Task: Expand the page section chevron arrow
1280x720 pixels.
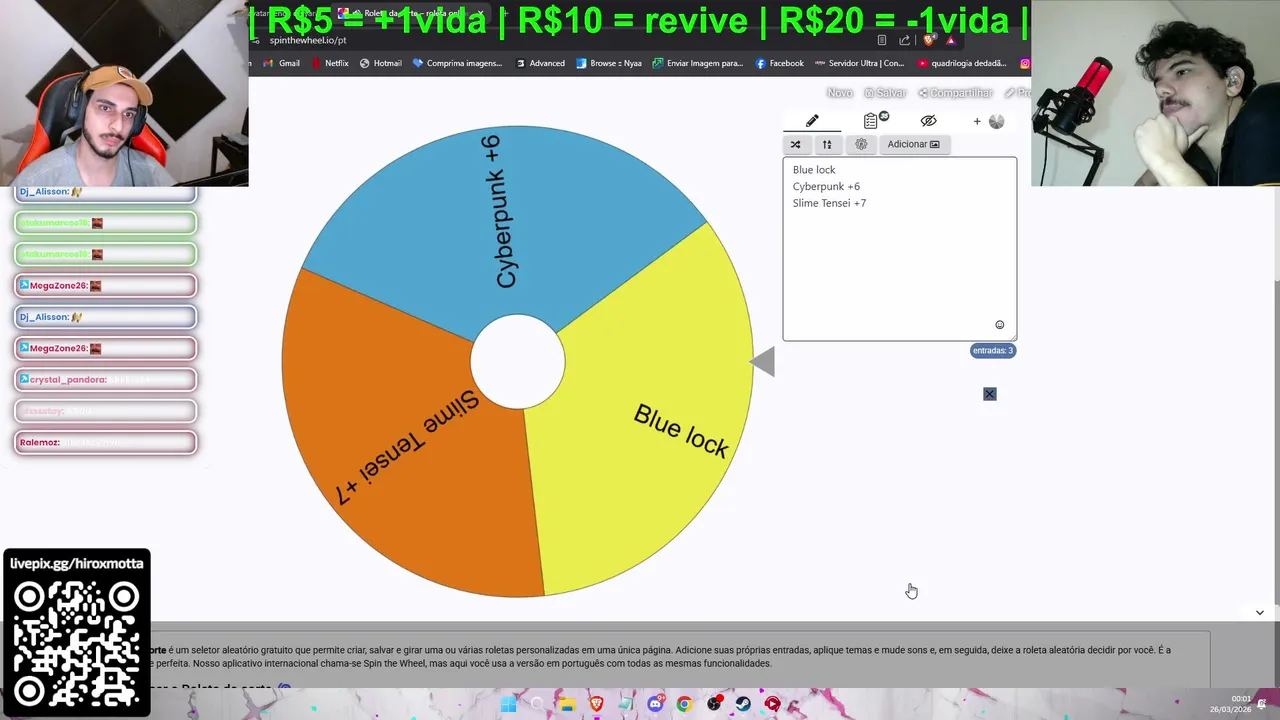Action: (x=1259, y=612)
